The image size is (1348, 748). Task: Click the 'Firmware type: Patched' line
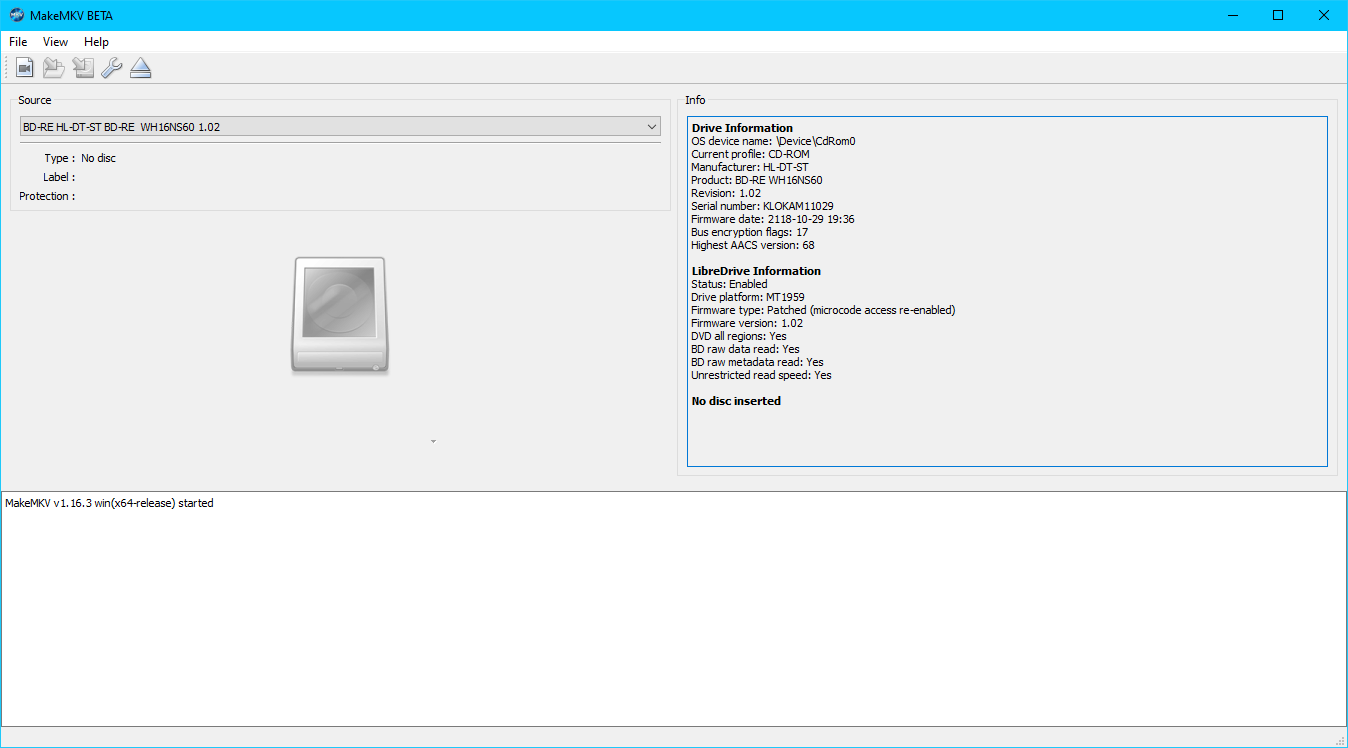tap(823, 310)
